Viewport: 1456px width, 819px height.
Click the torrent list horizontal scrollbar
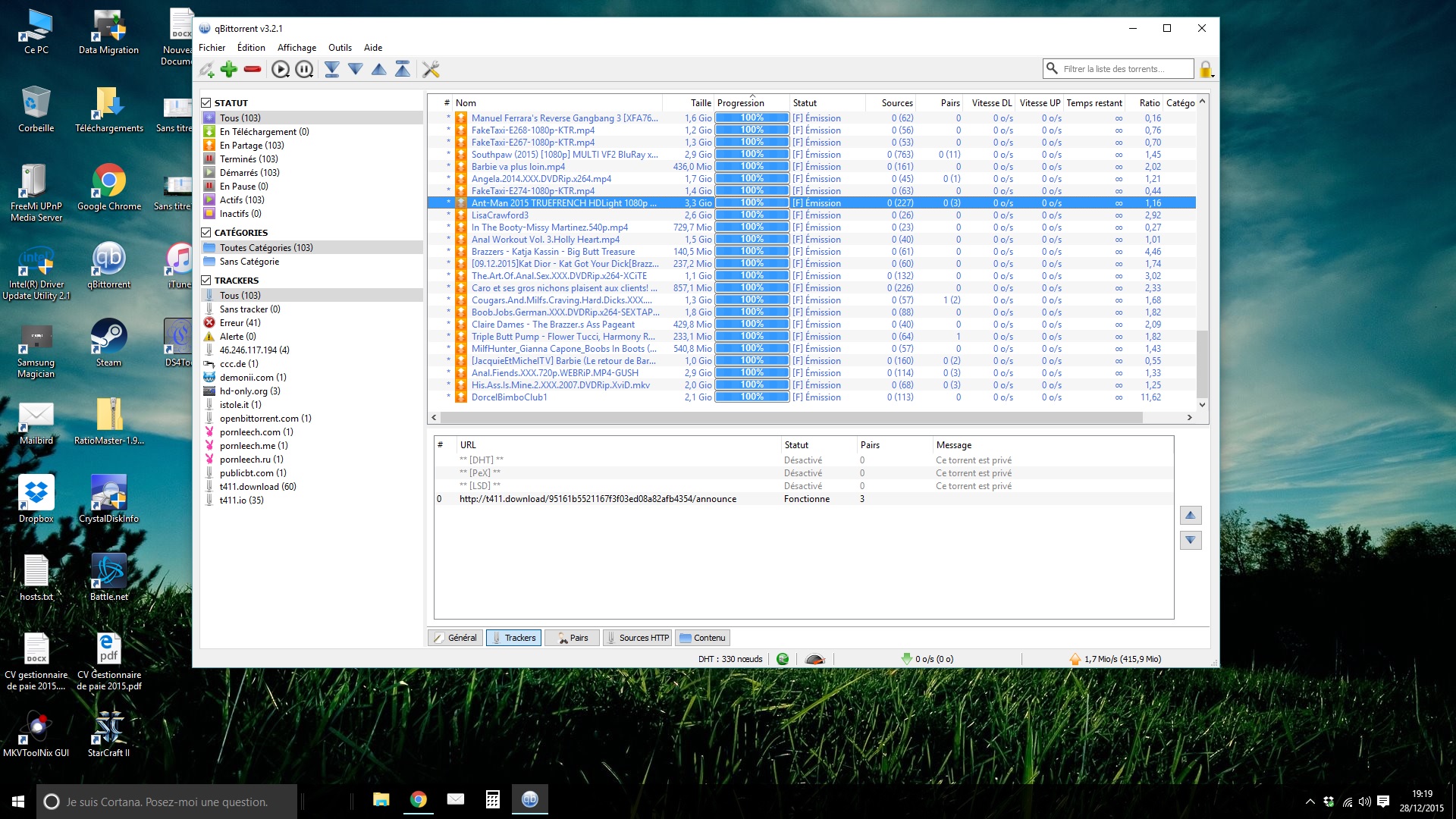click(789, 417)
